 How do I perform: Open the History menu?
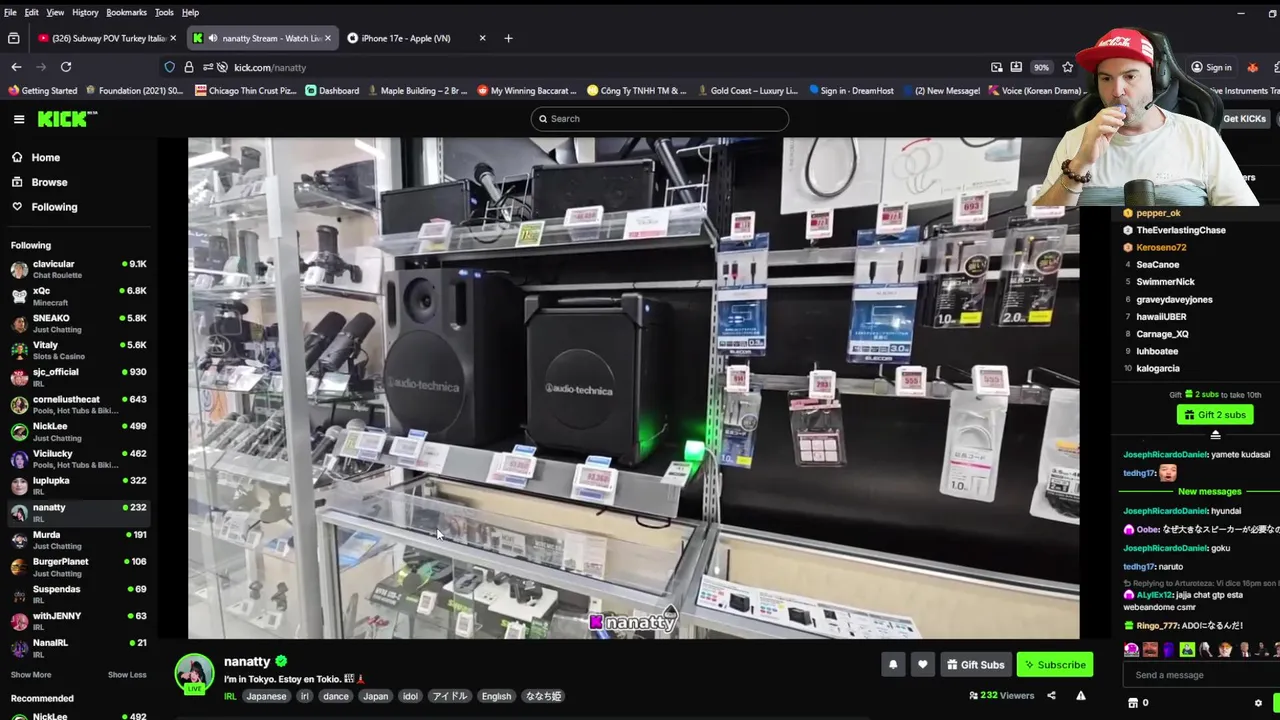coord(85,12)
